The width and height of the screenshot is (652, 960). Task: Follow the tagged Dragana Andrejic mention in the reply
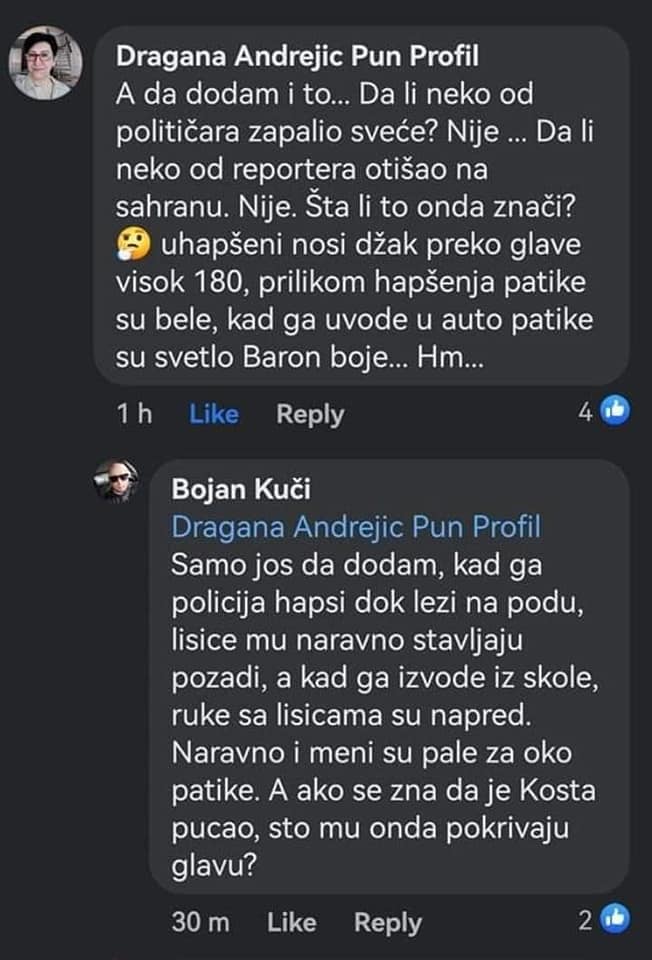(x=355, y=526)
